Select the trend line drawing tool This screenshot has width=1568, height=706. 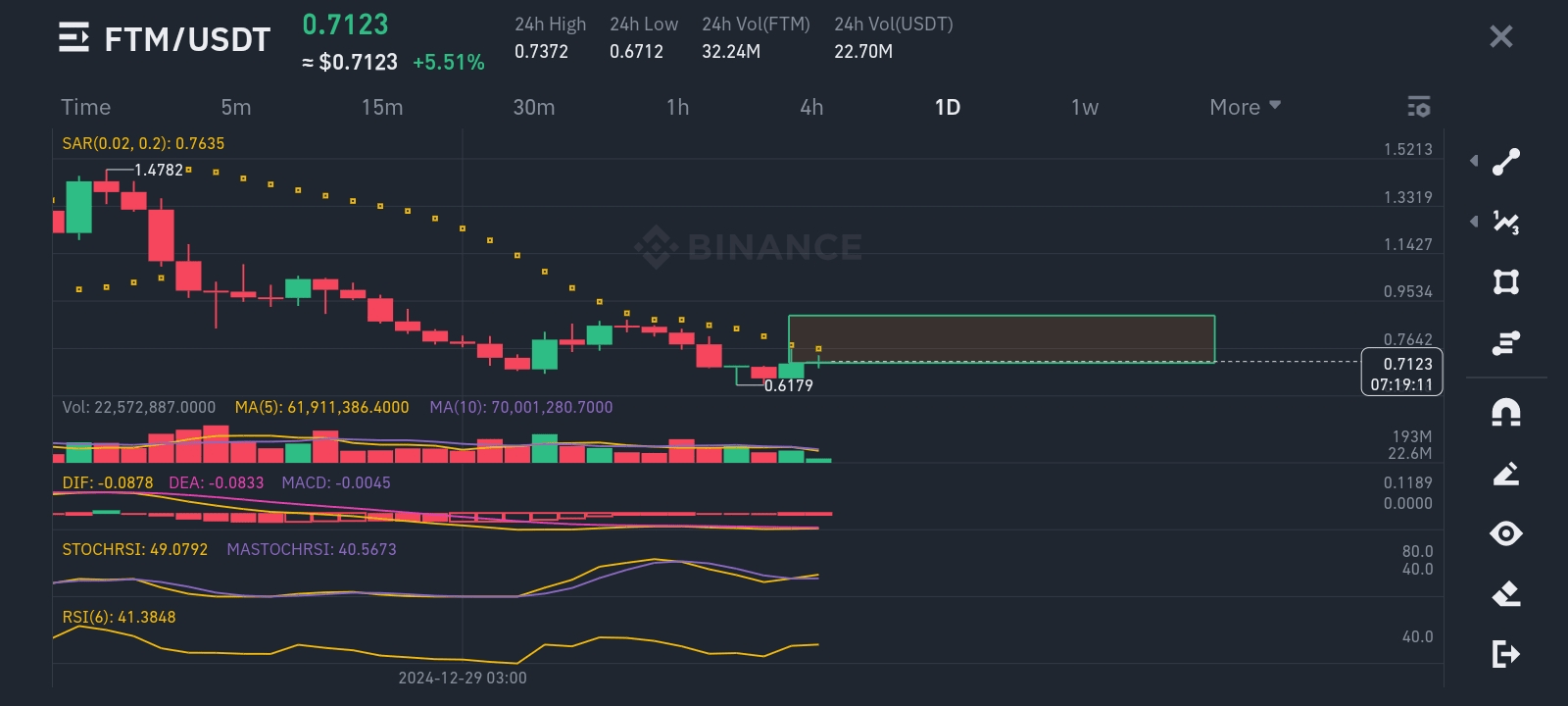[1506, 162]
